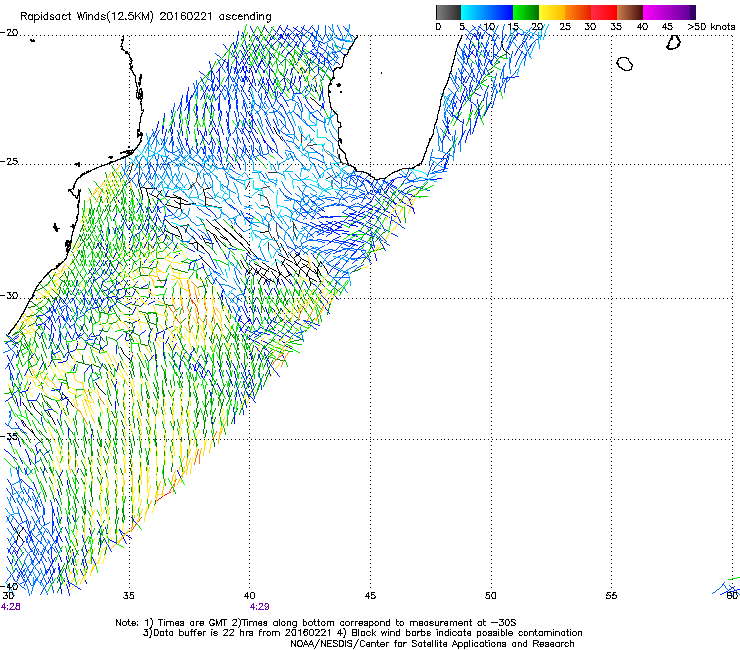The height and width of the screenshot is (650, 740).
Task: Click the '35' longitude label on bottom axis
Action: (x=129, y=596)
